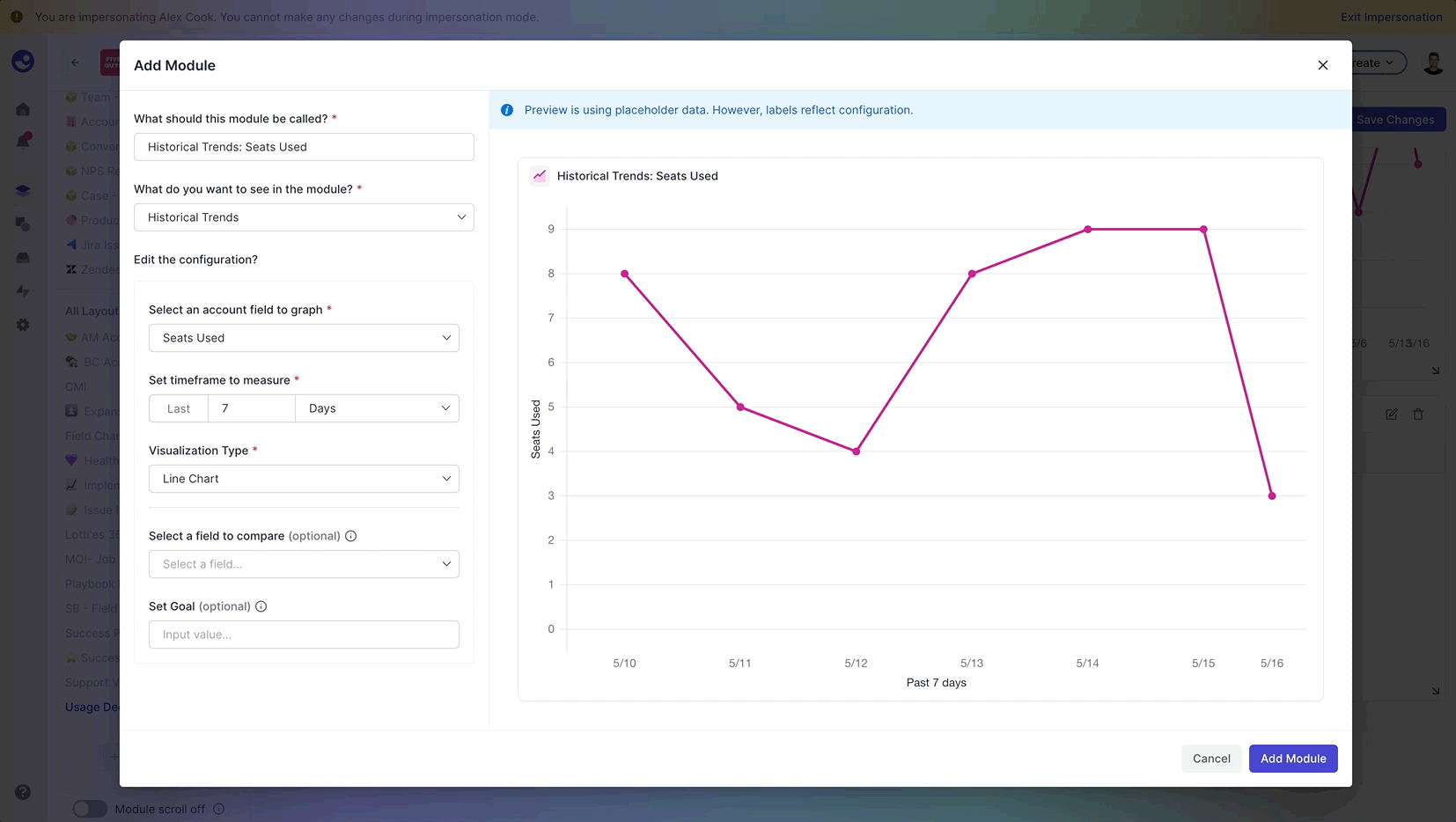The height and width of the screenshot is (822, 1456).
Task: Click the 5/10 data point on the chart
Action: (625, 274)
